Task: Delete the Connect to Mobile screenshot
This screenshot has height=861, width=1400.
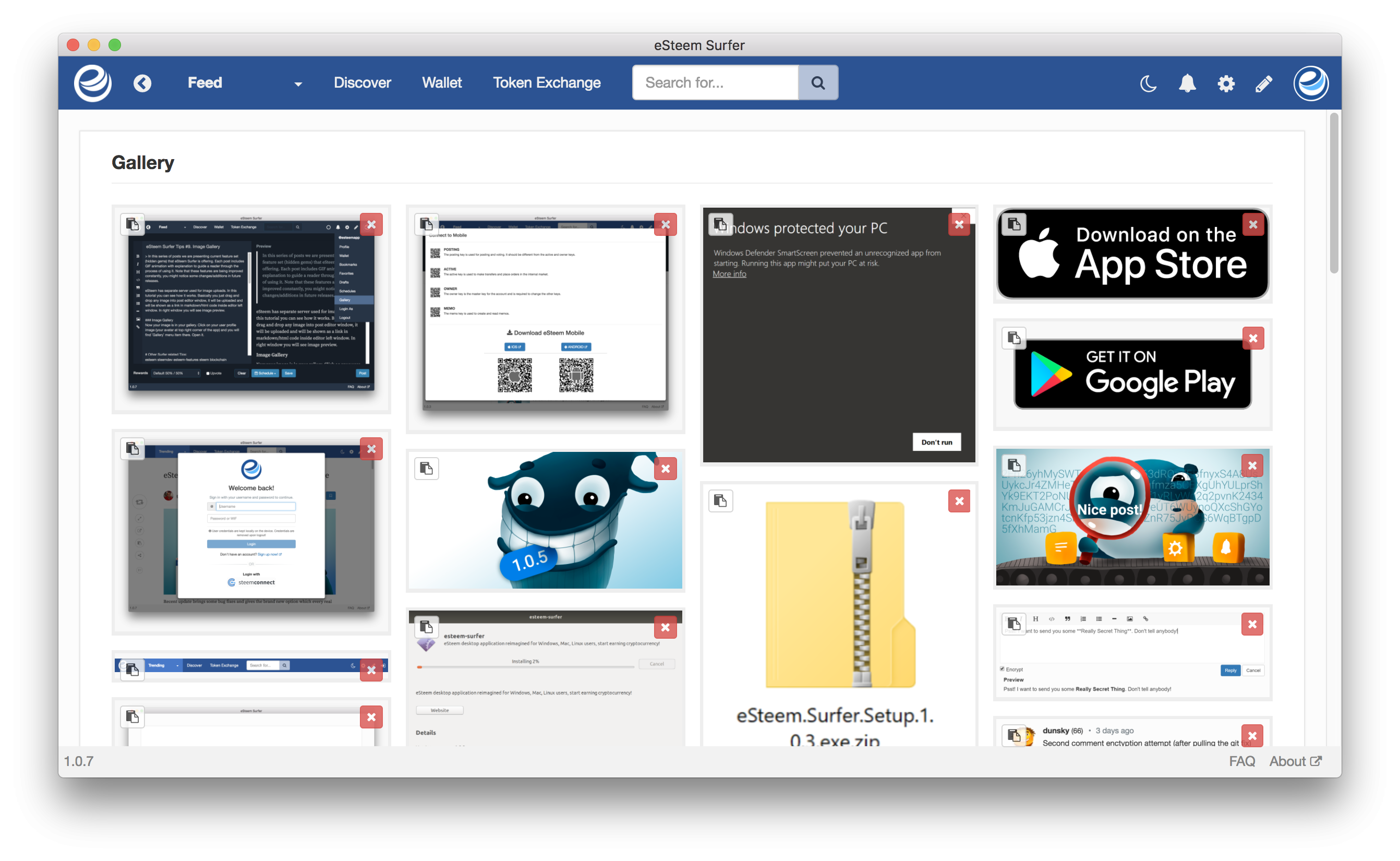Action: [666, 224]
